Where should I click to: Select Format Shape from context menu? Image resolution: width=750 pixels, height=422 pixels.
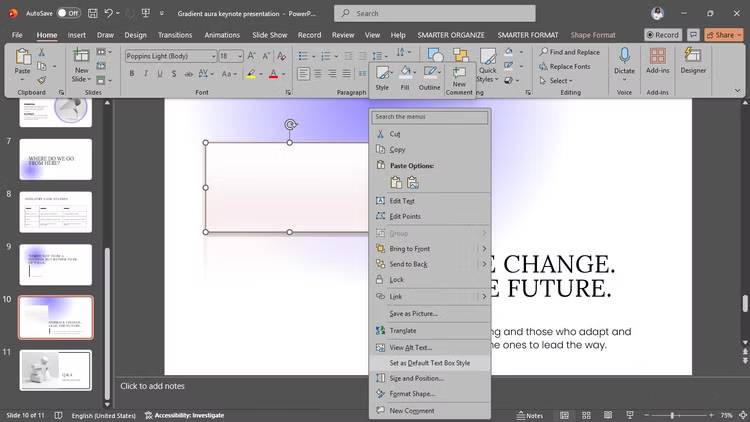pyautogui.click(x=412, y=394)
